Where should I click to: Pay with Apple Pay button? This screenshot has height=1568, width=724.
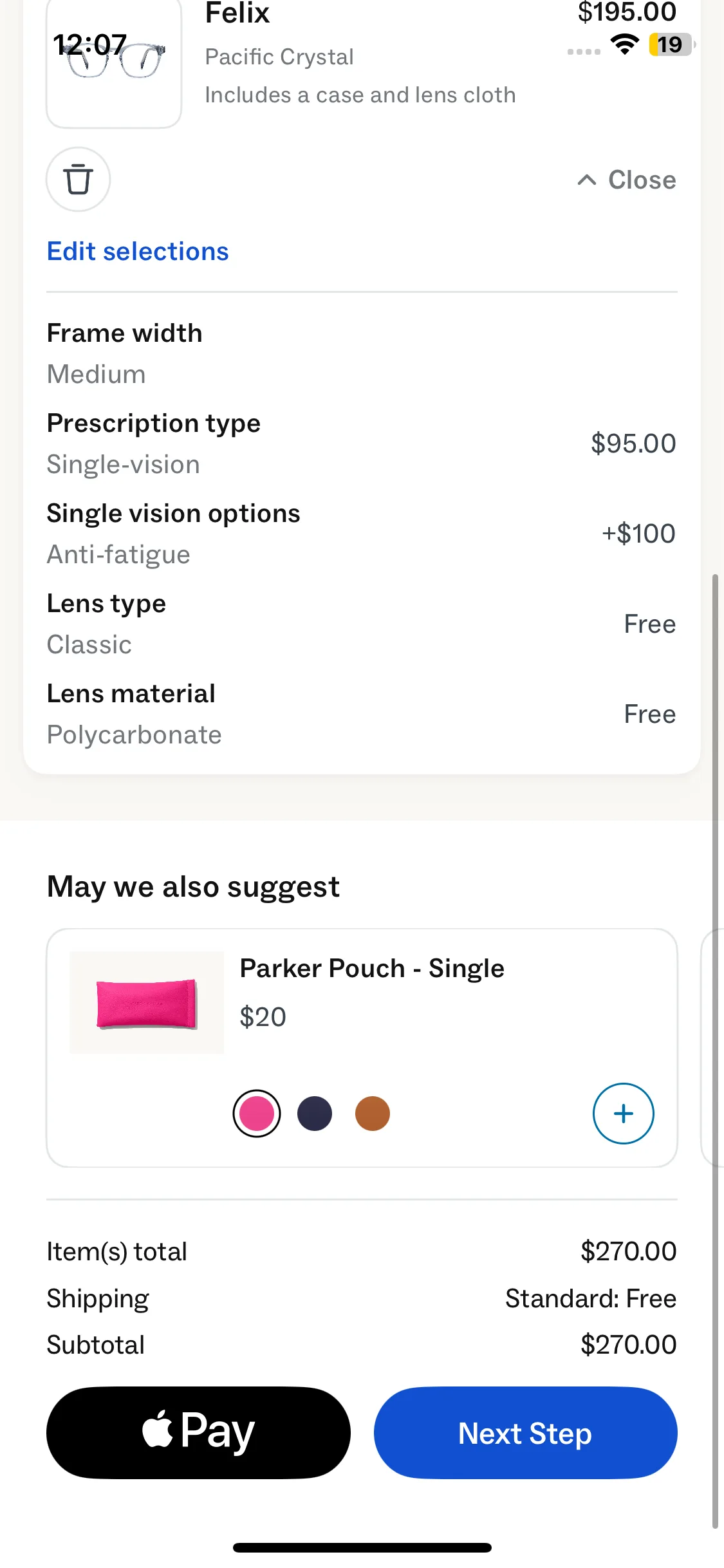coord(198,1432)
